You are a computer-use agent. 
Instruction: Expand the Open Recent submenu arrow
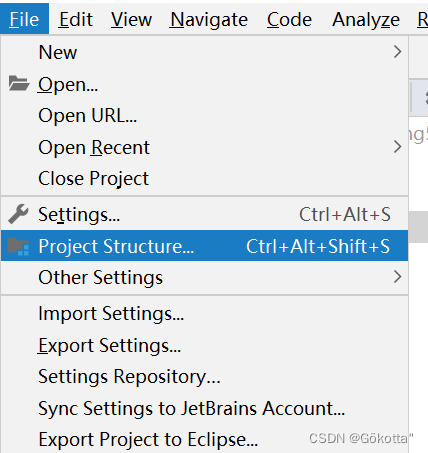[x=397, y=147]
